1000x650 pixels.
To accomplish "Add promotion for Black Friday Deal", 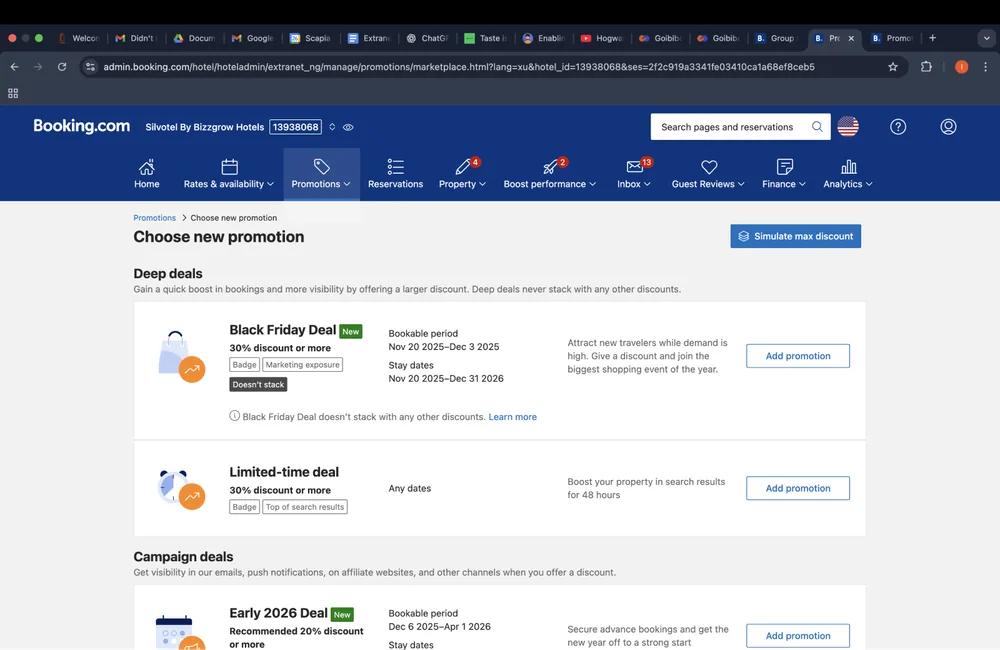I will 798,356.
